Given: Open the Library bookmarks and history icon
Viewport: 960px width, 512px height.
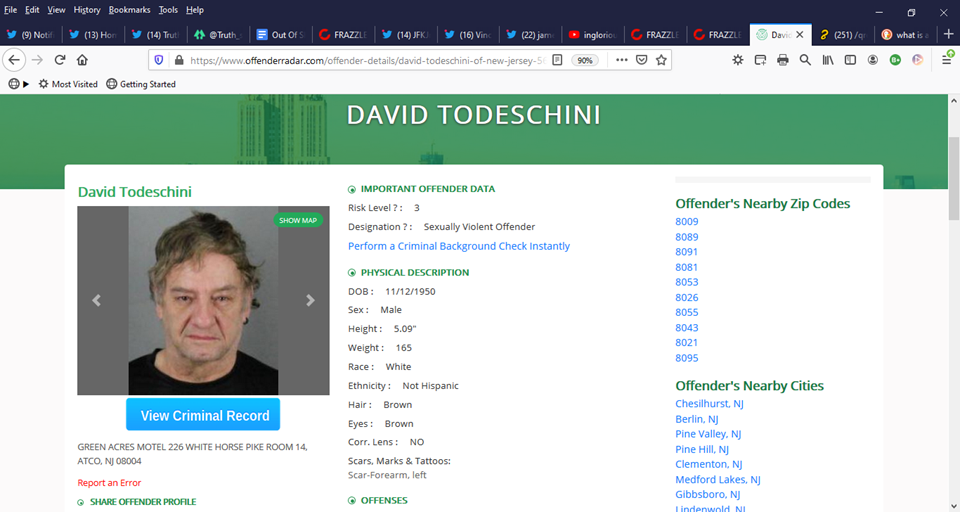Looking at the screenshot, I should click(x=828, y=60).
